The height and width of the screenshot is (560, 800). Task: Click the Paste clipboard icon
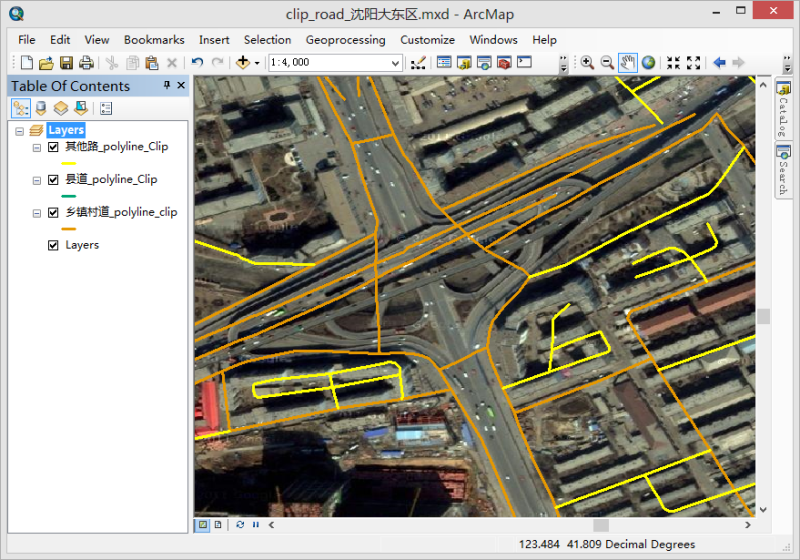(x=152, y=63)
